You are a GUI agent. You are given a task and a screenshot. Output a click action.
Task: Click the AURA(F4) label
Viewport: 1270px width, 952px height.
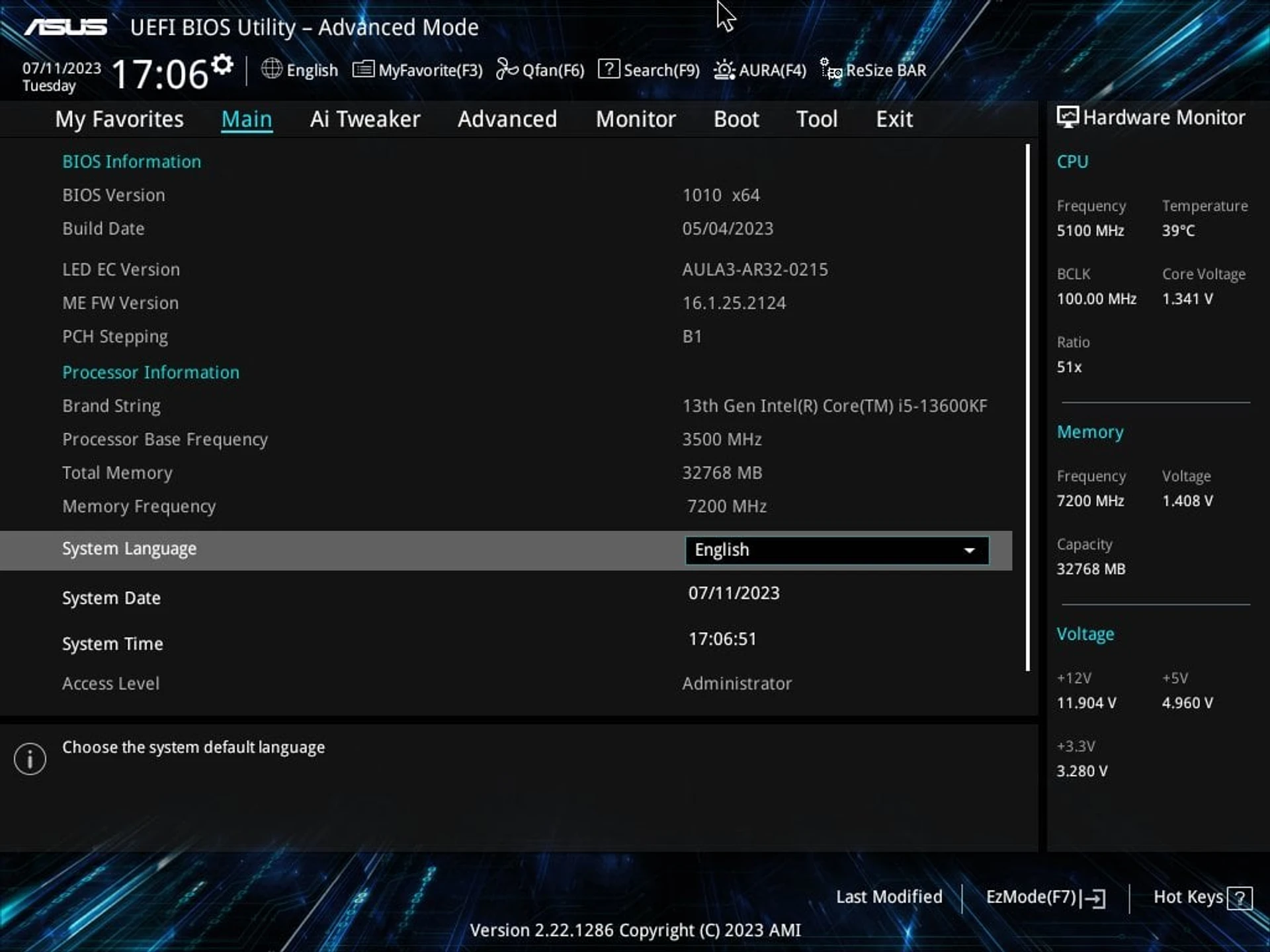tap(773, 70)
